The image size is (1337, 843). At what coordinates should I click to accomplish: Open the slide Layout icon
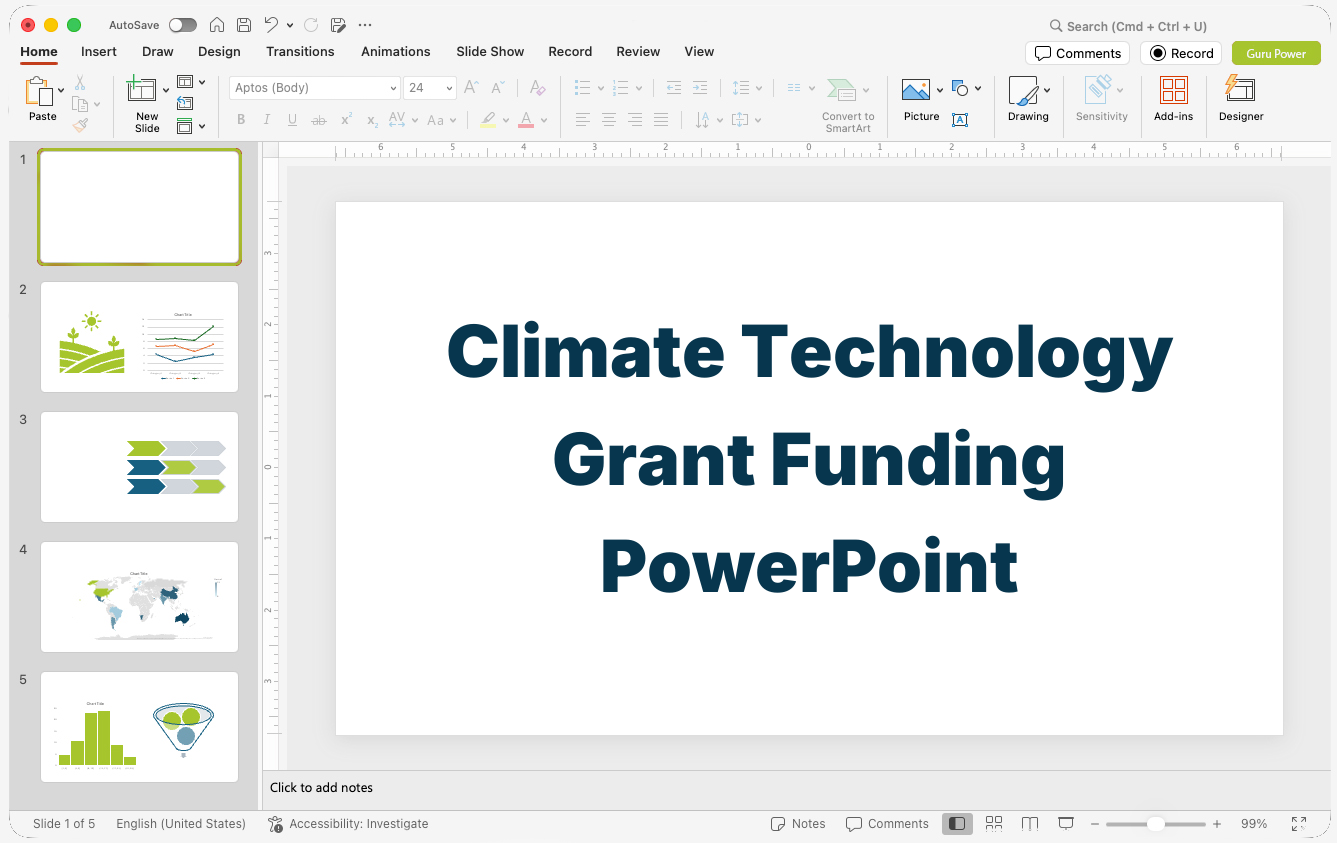(185, 82)
